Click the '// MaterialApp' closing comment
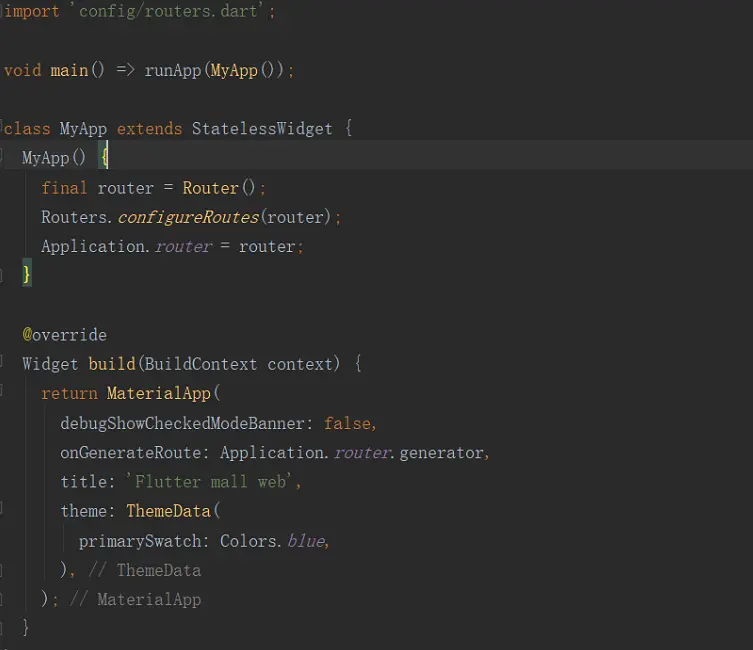The width and height of the screenshot is (753, 650). [135, 600]
